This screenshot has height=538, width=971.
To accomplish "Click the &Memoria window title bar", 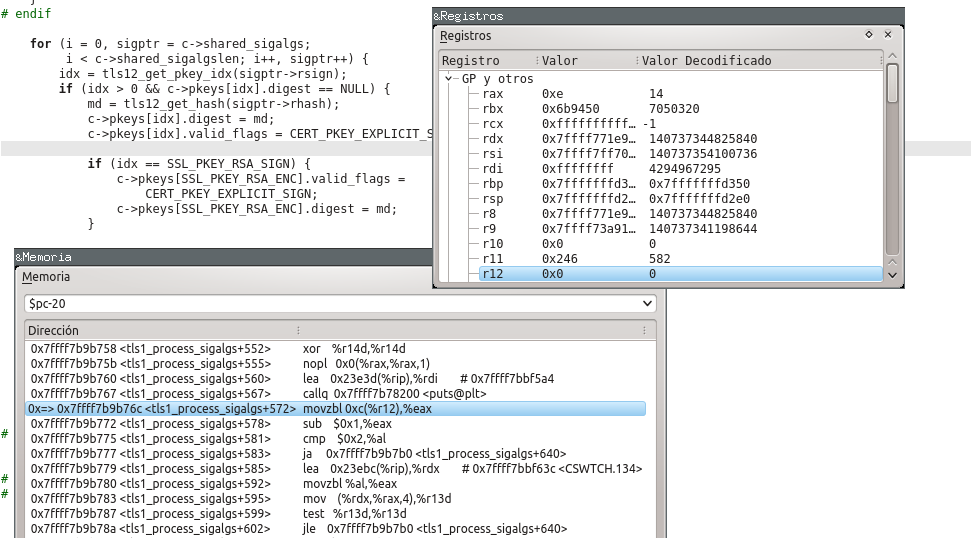I will 223,257.
